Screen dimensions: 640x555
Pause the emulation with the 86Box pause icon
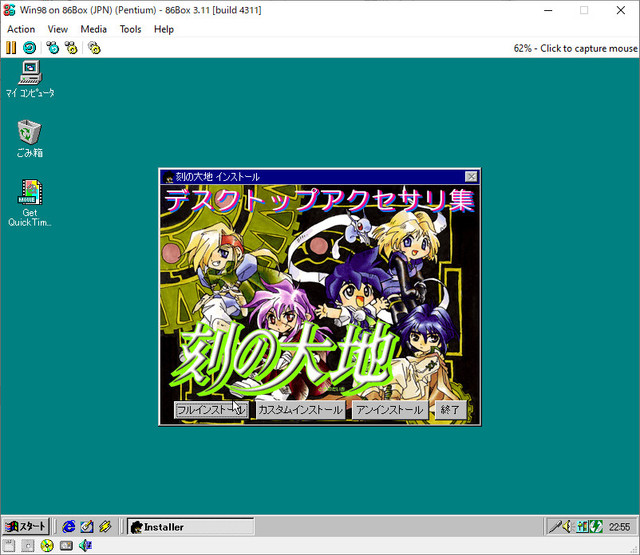[11, 48]
